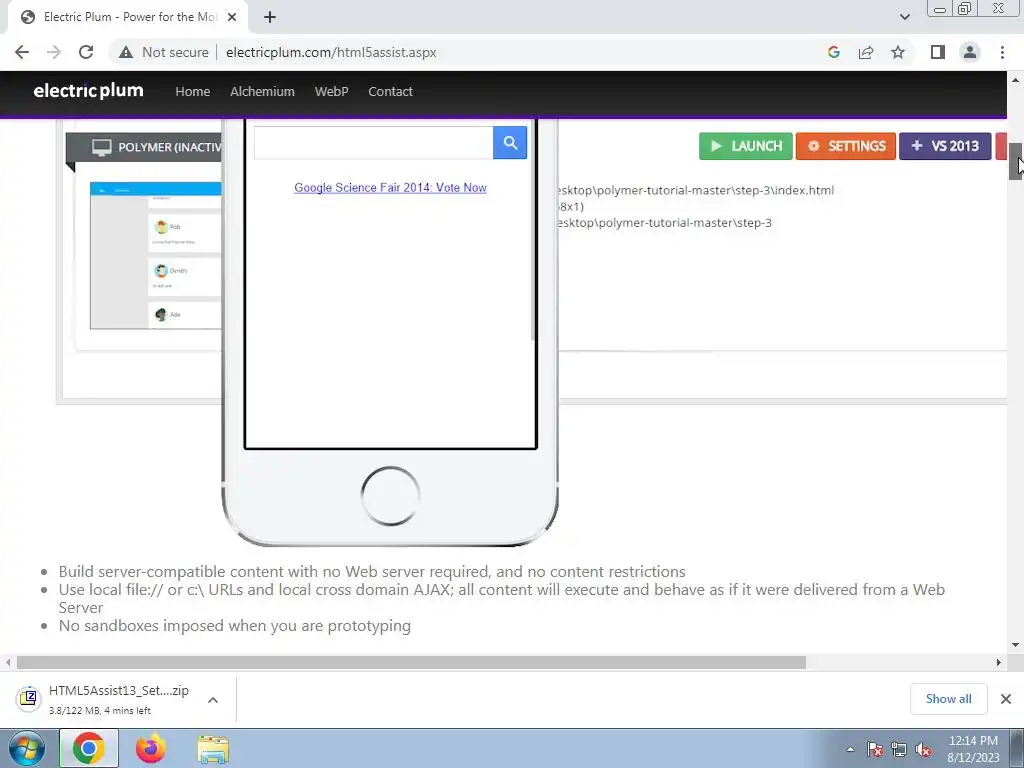
Task: Close the Electric Plum browser tab
Action: (232, 17)
